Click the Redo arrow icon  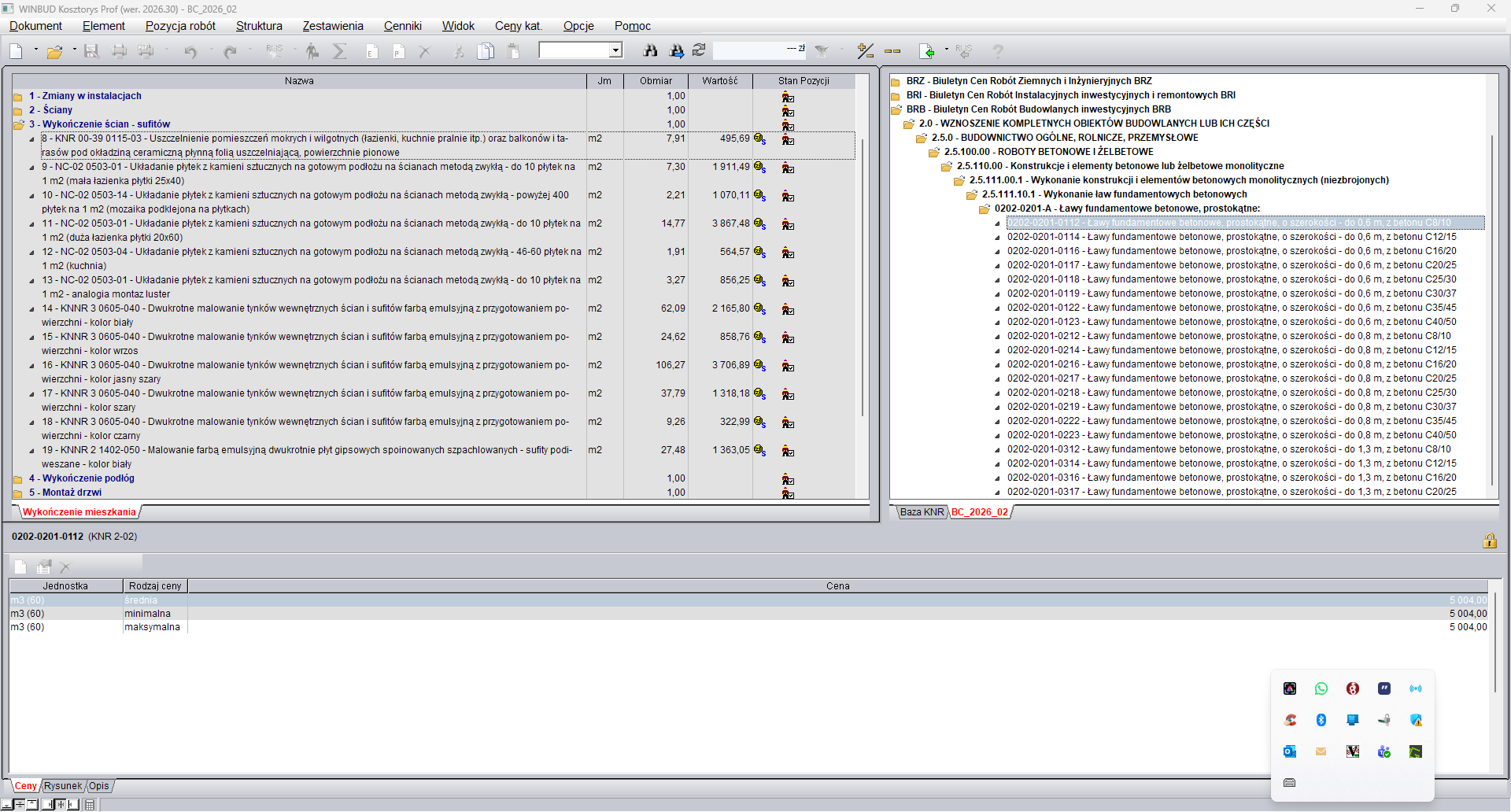230,52
